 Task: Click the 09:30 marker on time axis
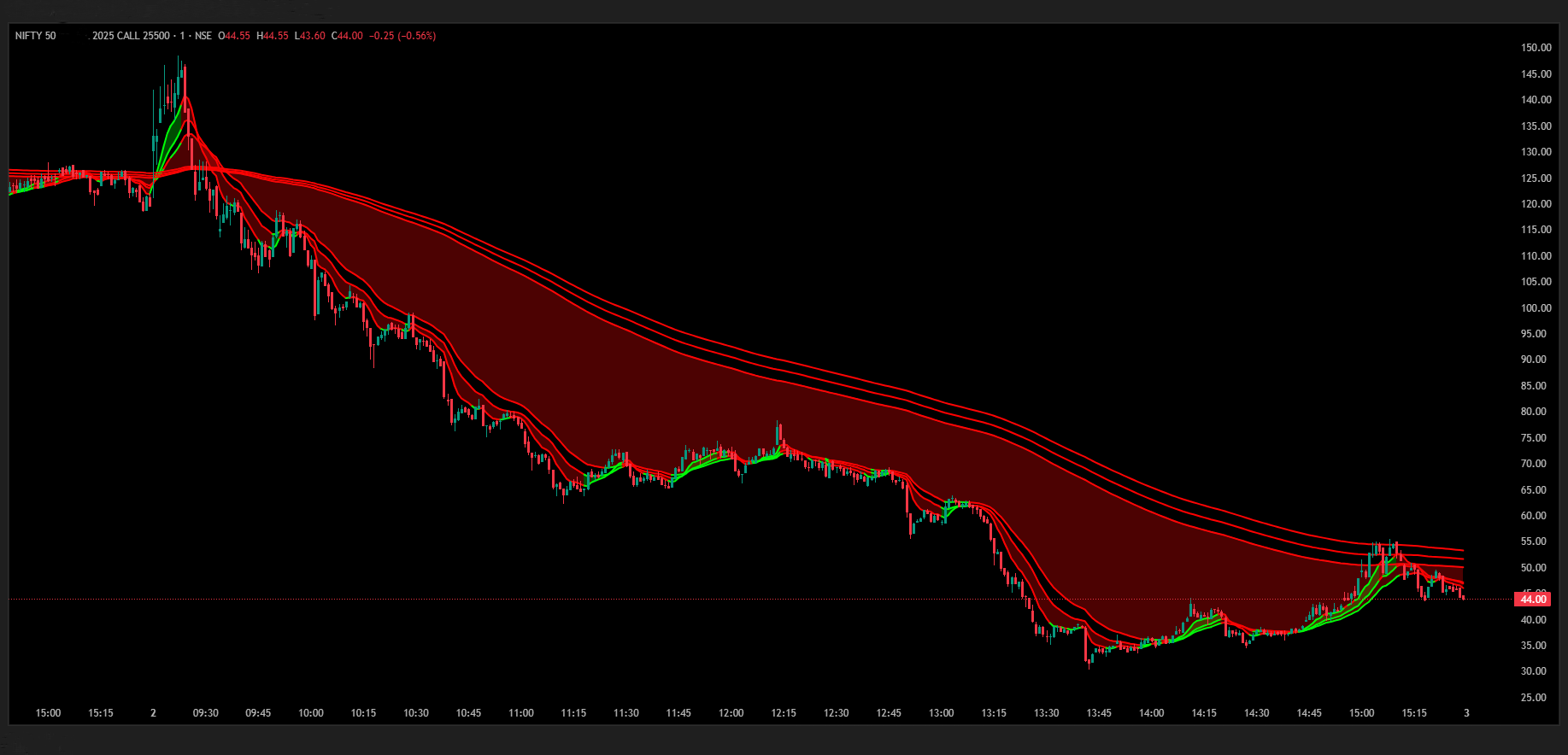click(x=206, y=713)
